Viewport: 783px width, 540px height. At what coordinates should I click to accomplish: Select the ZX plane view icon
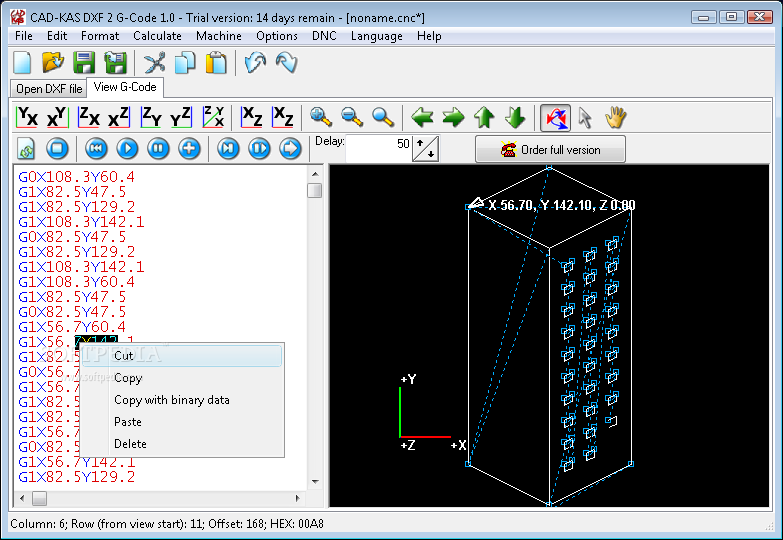pyautogui.click(x=89, y=117)
